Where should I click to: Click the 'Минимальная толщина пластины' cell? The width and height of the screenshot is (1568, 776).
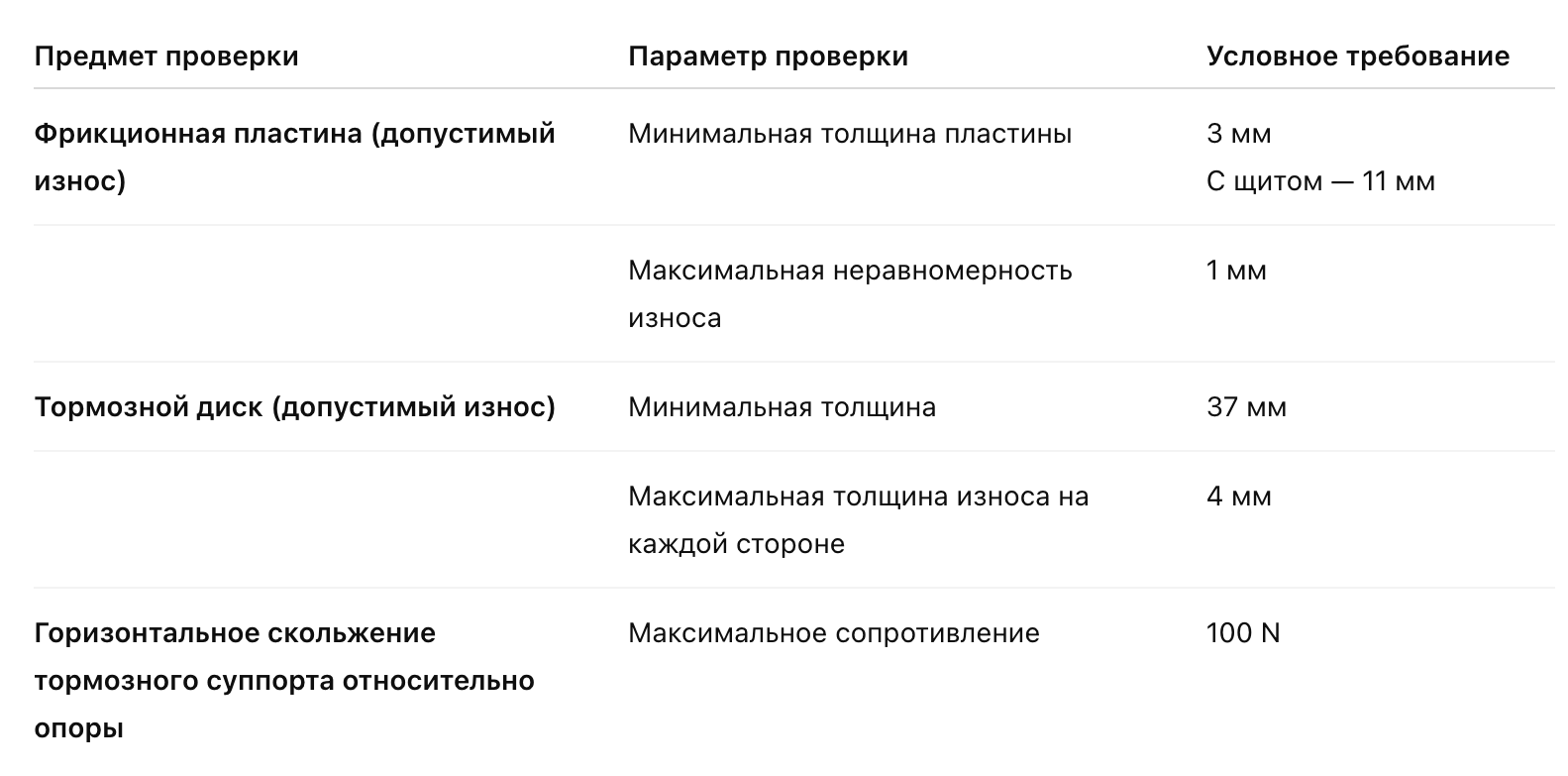click(x=850, y=134)
